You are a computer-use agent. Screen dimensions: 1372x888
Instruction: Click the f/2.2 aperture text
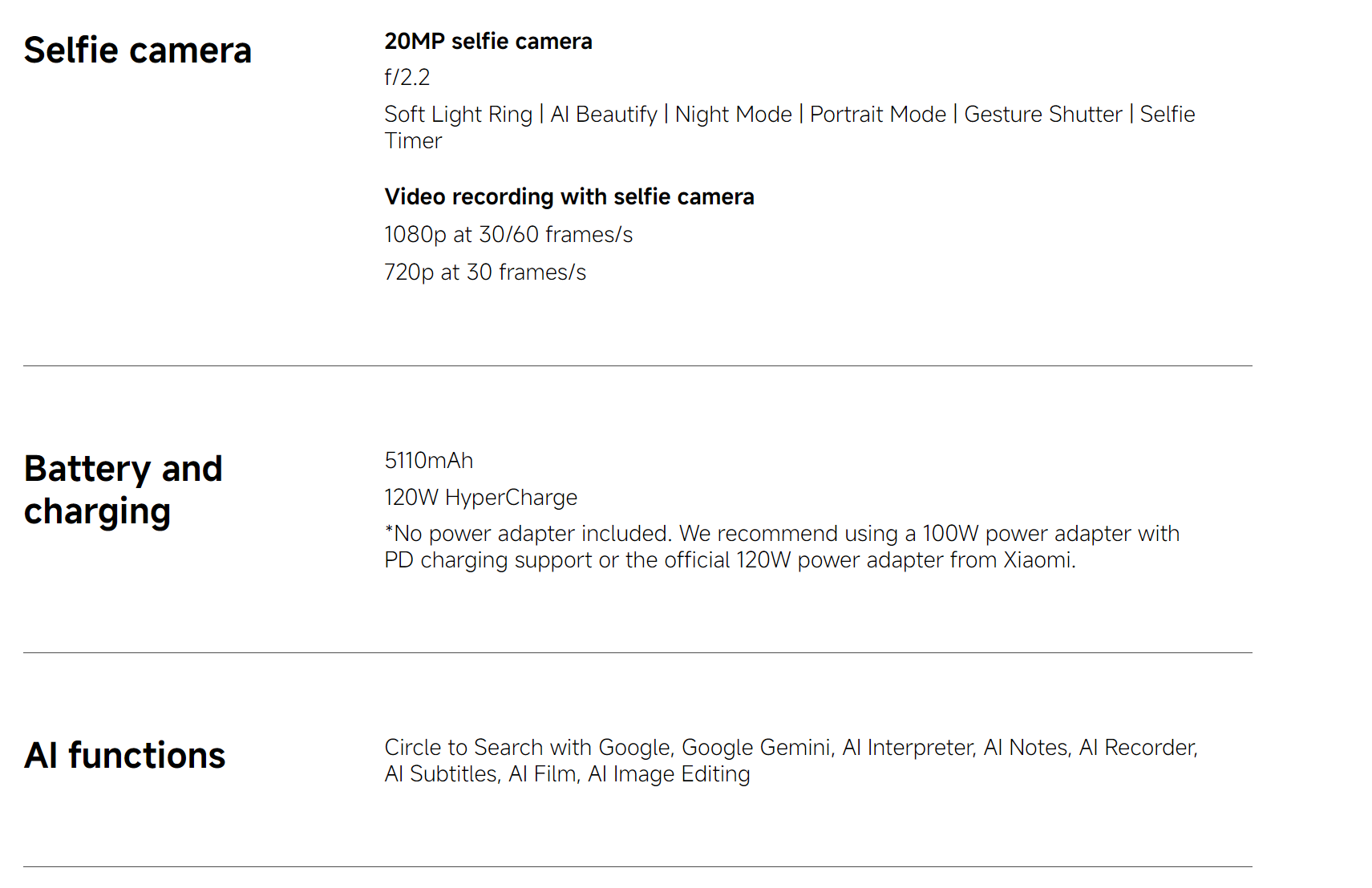coord(407,78)
